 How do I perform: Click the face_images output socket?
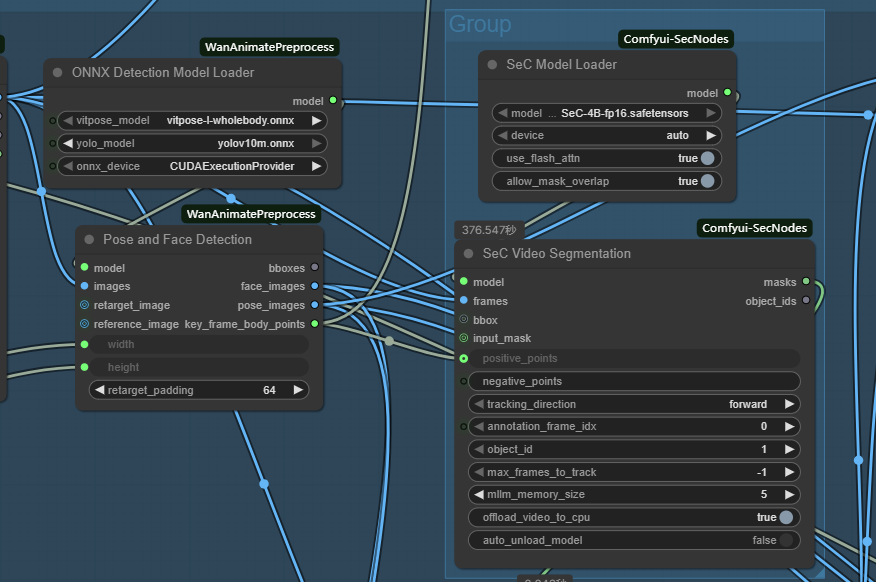pyautogui.click(x=315, y=286)
